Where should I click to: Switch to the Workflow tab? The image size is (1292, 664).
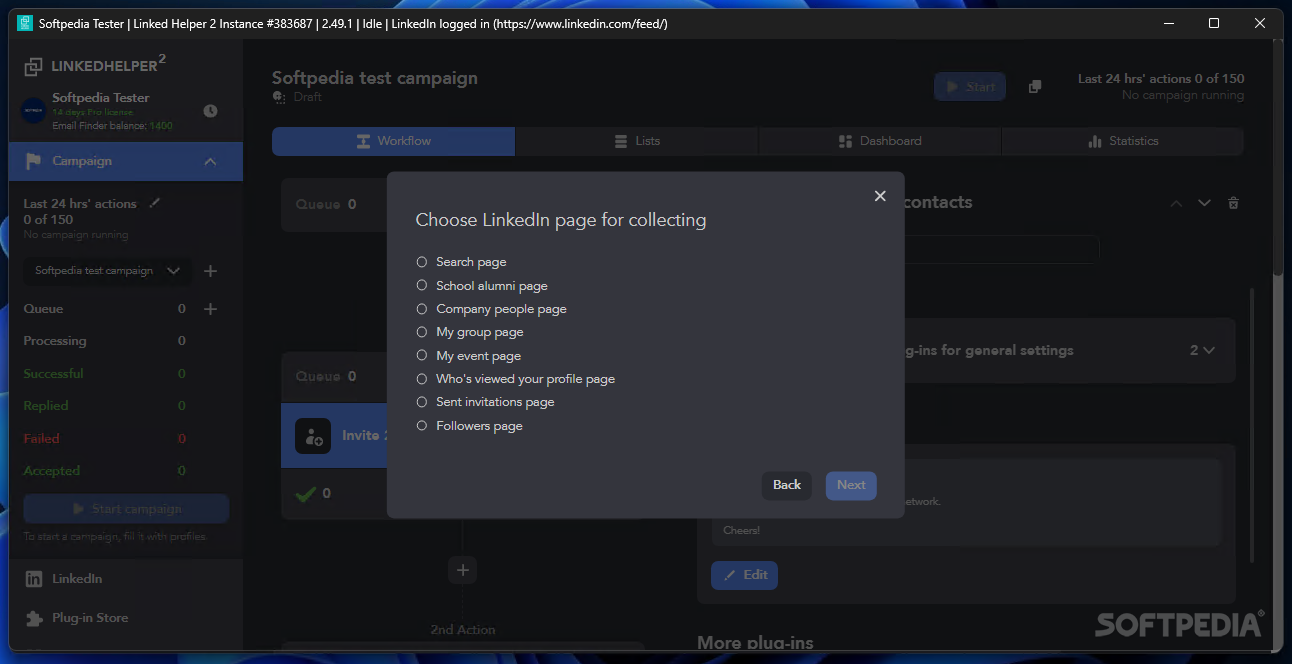(x=394, y=141)
